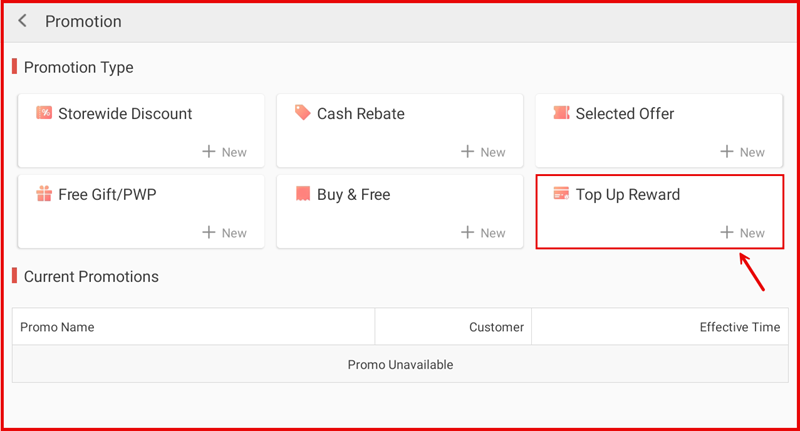Viewport: 800px width, 431px height.
Task: Click the Buy & Free receipt icon
Action: 302,194
